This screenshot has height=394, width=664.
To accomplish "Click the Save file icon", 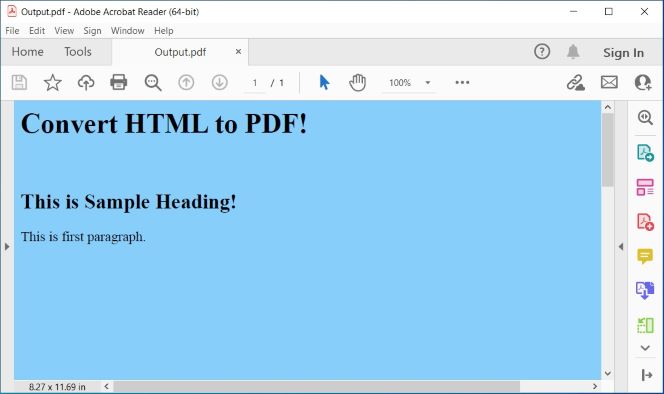I will pos(19,82).
